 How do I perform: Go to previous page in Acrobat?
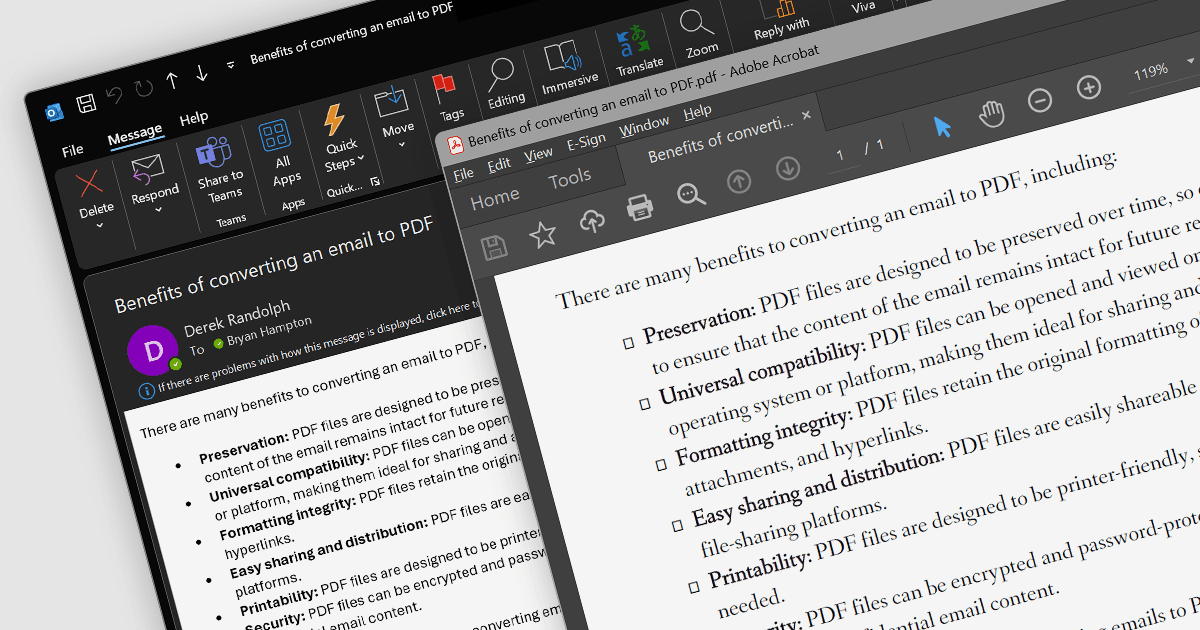(x=739, y=181)
